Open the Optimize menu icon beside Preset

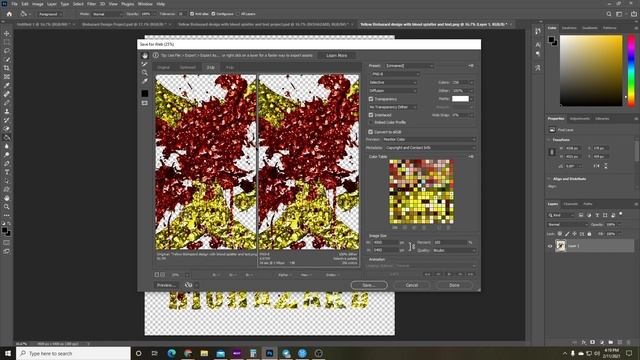(x=471, y=66)
